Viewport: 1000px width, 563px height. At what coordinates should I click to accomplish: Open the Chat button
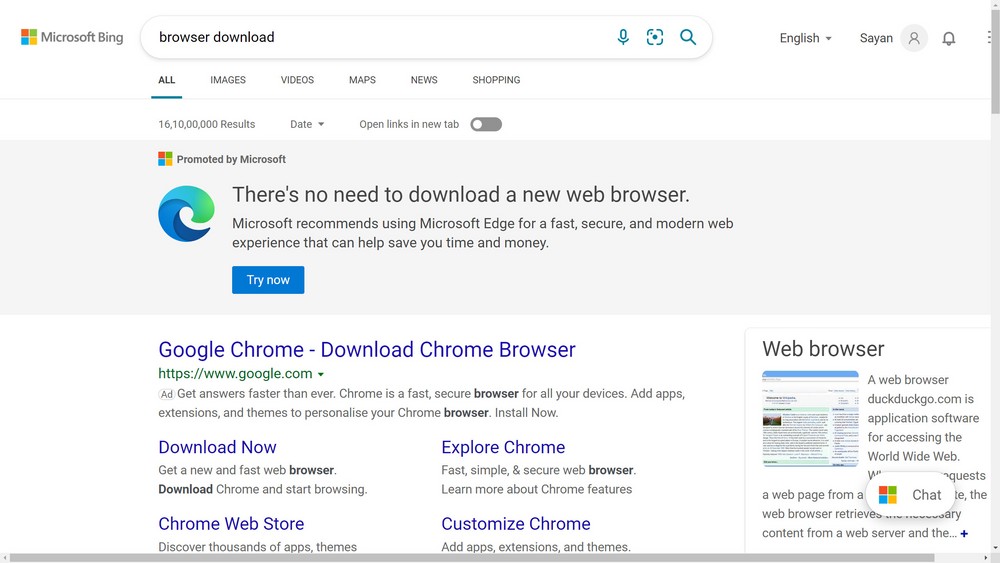click(910, 495)
